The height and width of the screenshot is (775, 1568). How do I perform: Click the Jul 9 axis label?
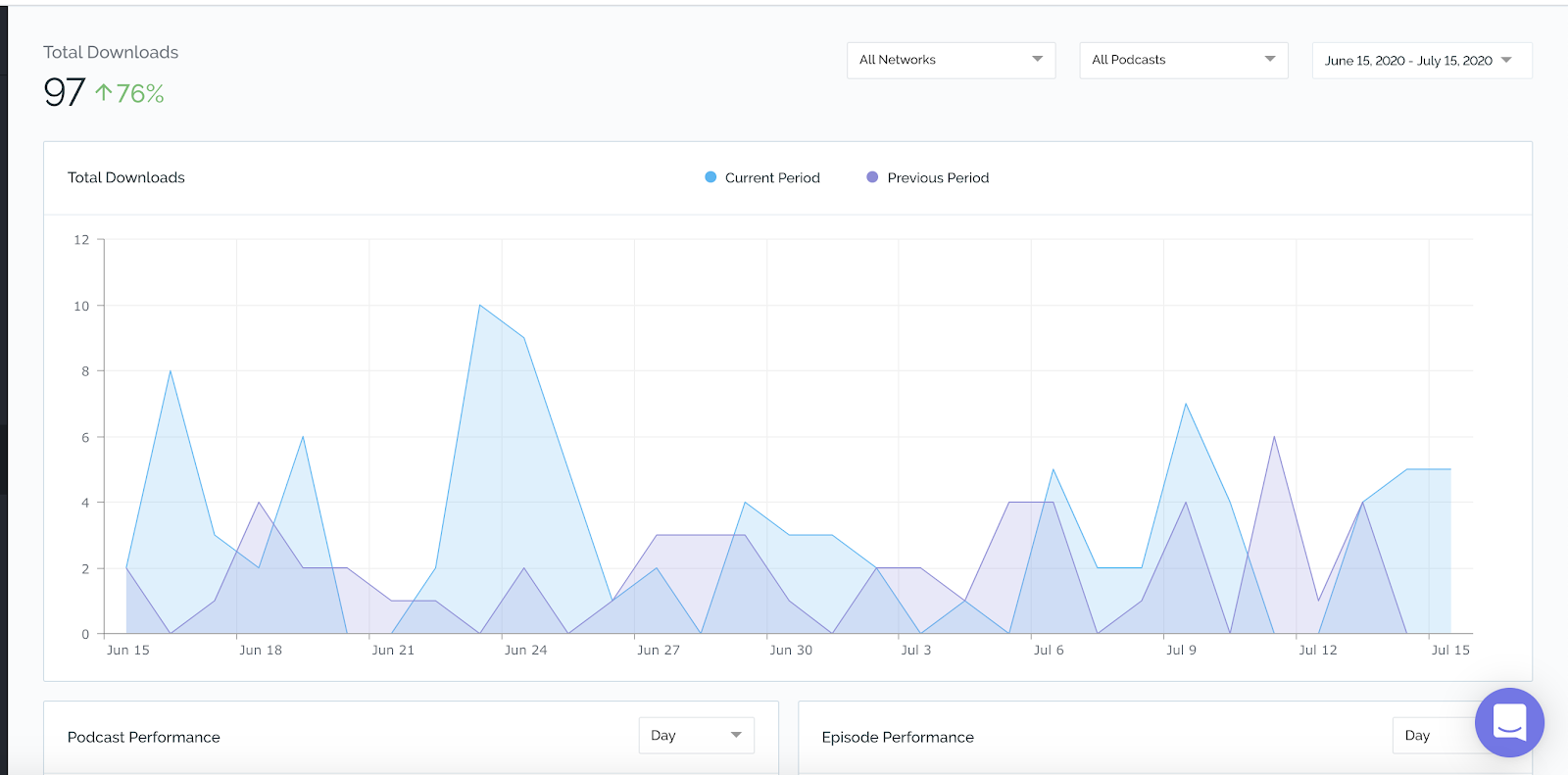[x=1181, y=650]
